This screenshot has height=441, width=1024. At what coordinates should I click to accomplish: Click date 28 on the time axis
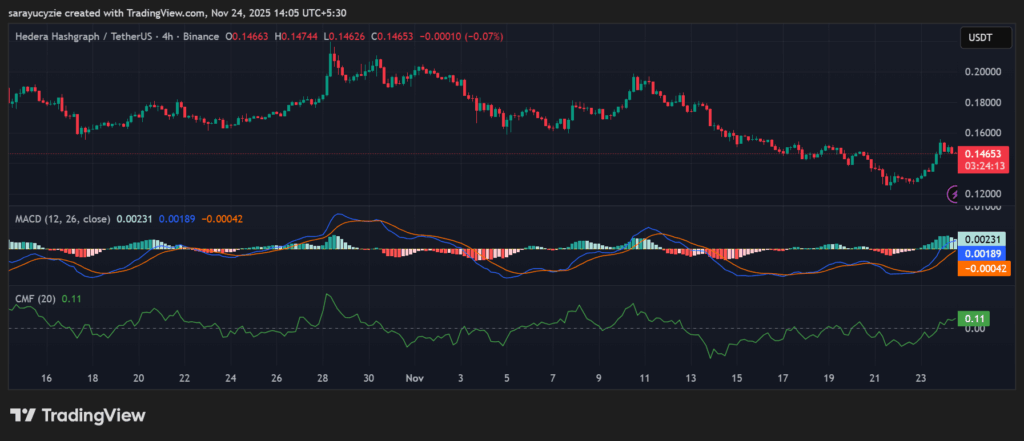323,379
